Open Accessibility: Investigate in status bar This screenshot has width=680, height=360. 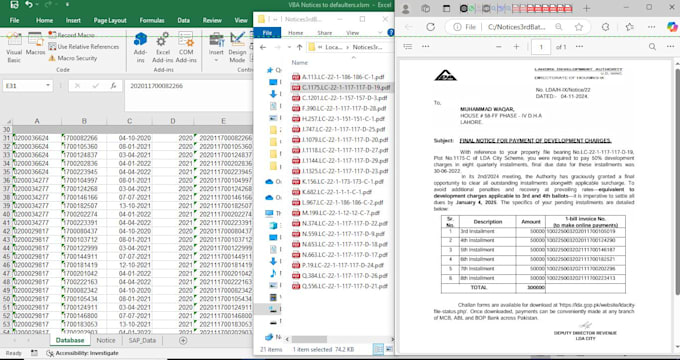[82, 353]
